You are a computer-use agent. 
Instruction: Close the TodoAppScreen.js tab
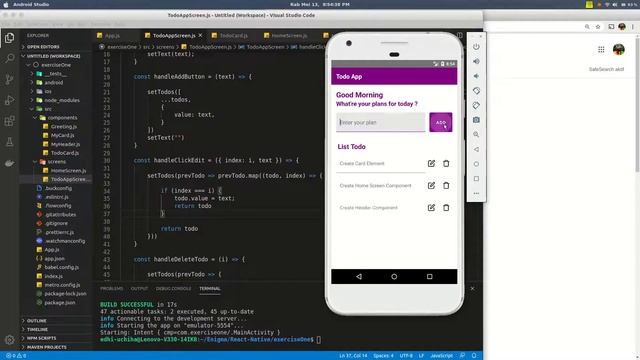[x=200, y=36]
